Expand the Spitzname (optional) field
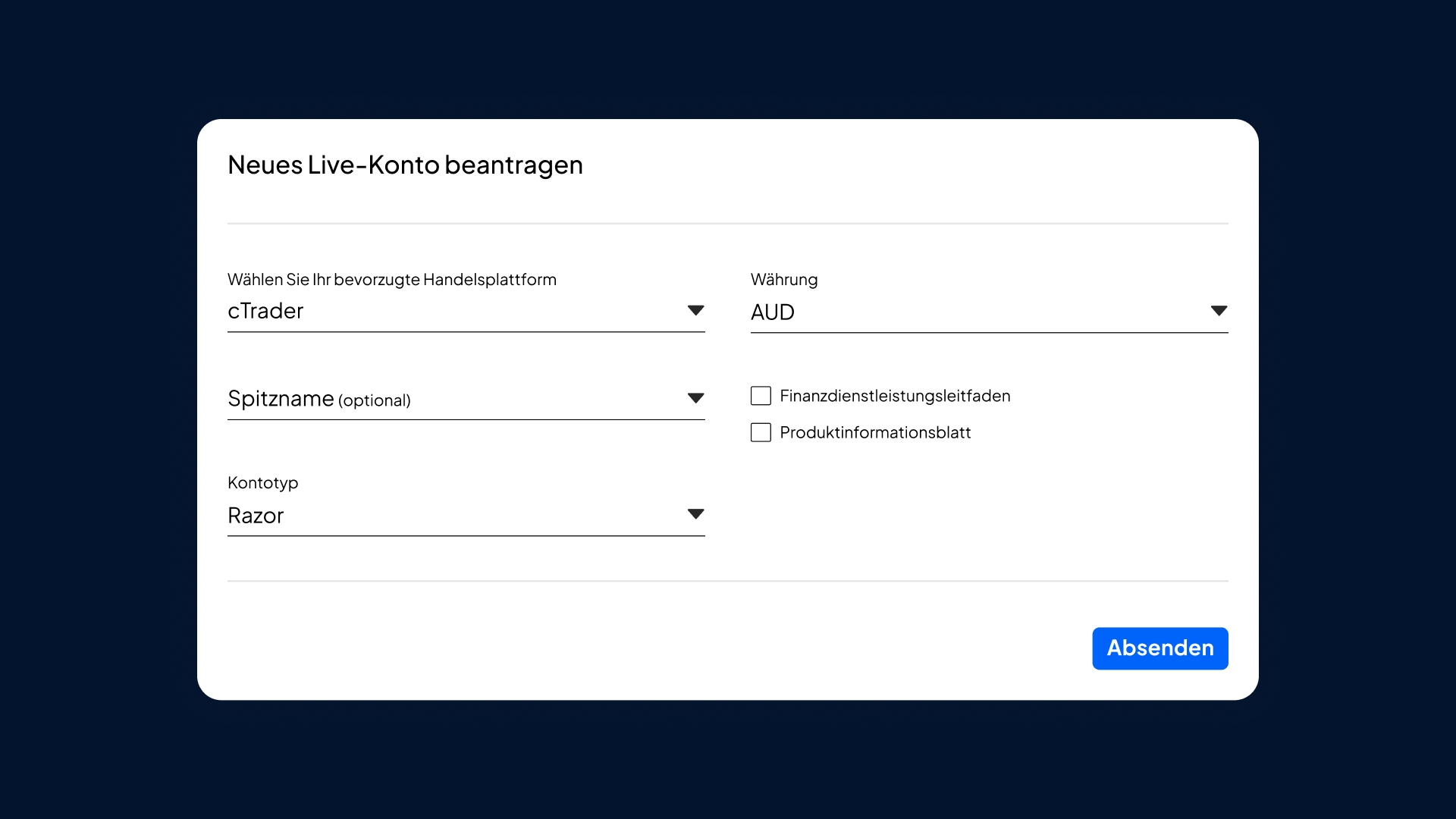The width and height of the screenshot is (1456, 819). pos(466,399)
